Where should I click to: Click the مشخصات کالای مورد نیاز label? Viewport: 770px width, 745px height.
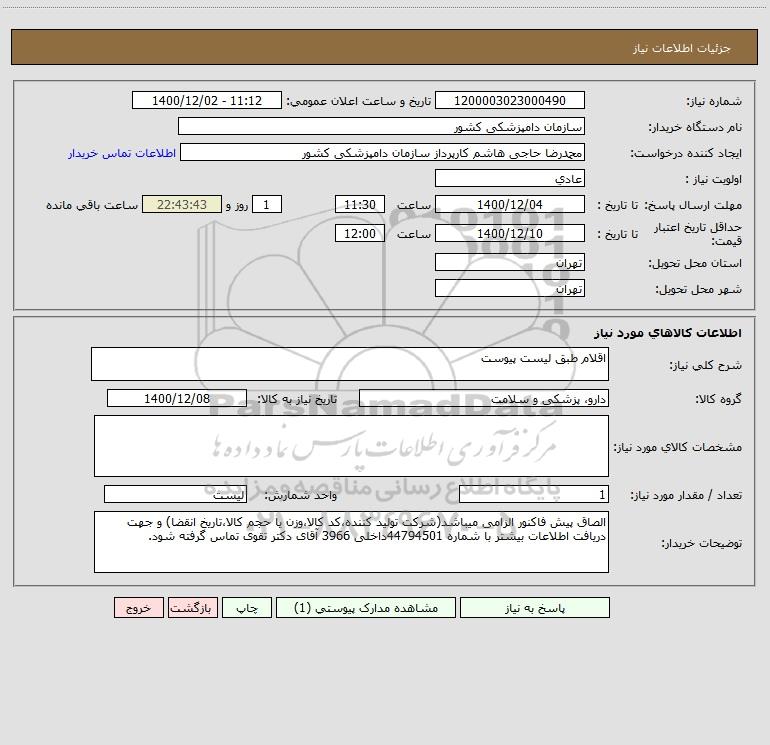678,447
